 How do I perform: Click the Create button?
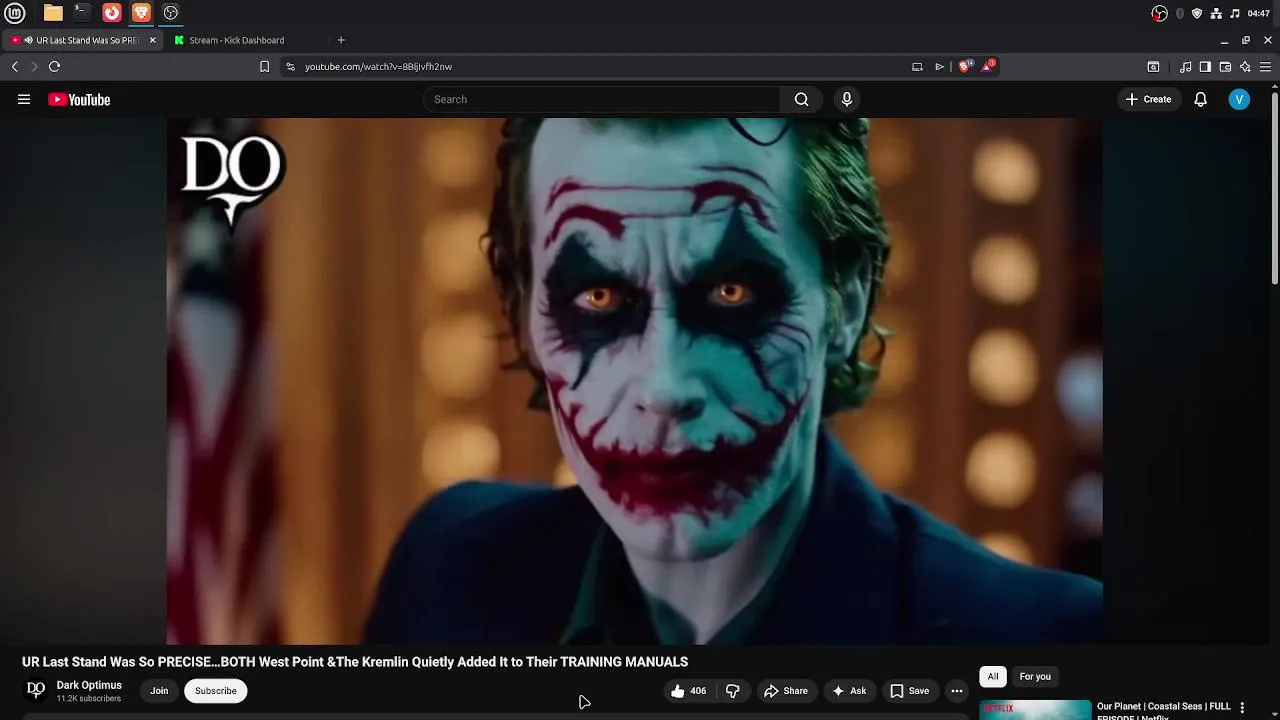[x=1148, y=99]
